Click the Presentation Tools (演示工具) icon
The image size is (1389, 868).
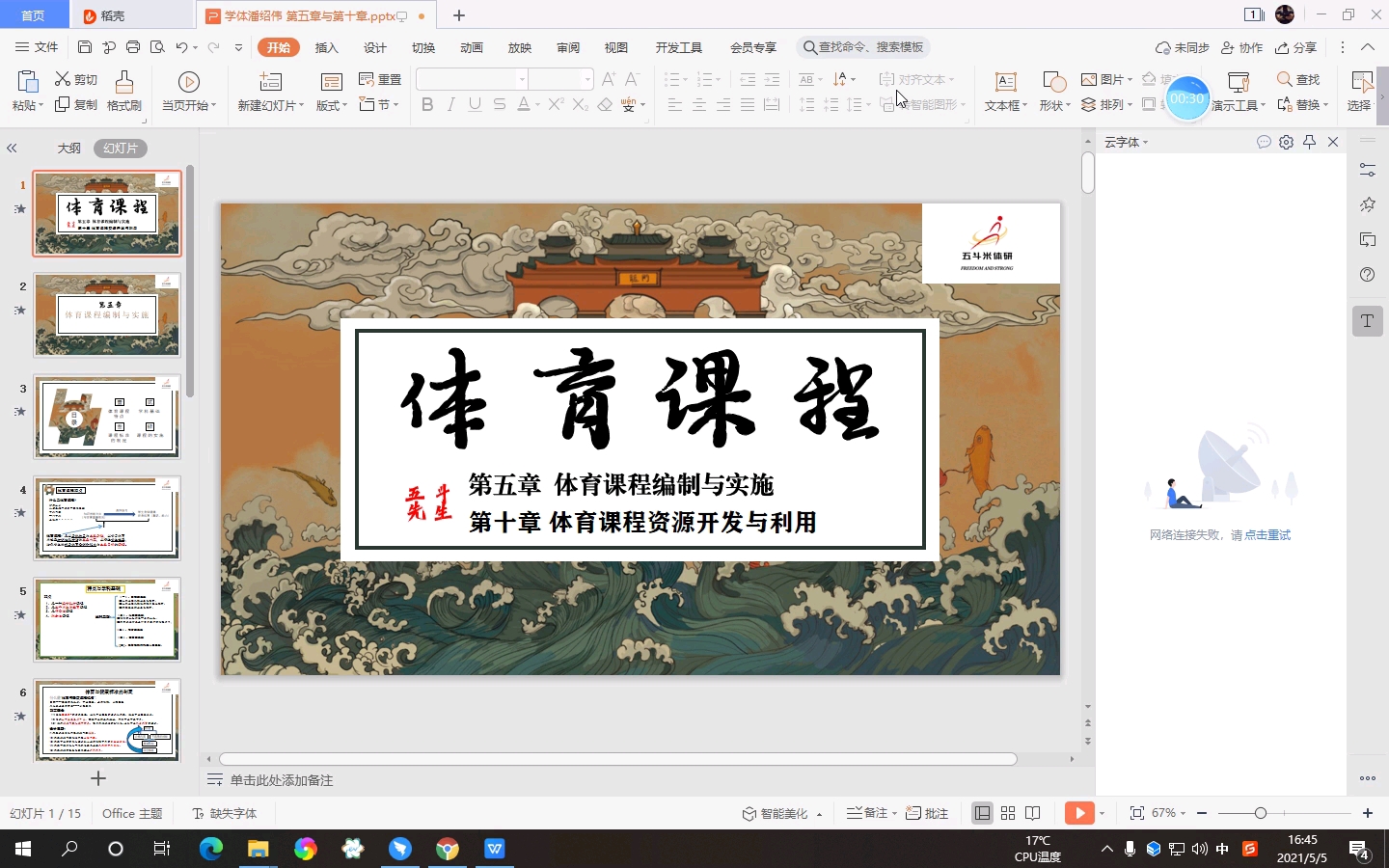coord(1239,82)
